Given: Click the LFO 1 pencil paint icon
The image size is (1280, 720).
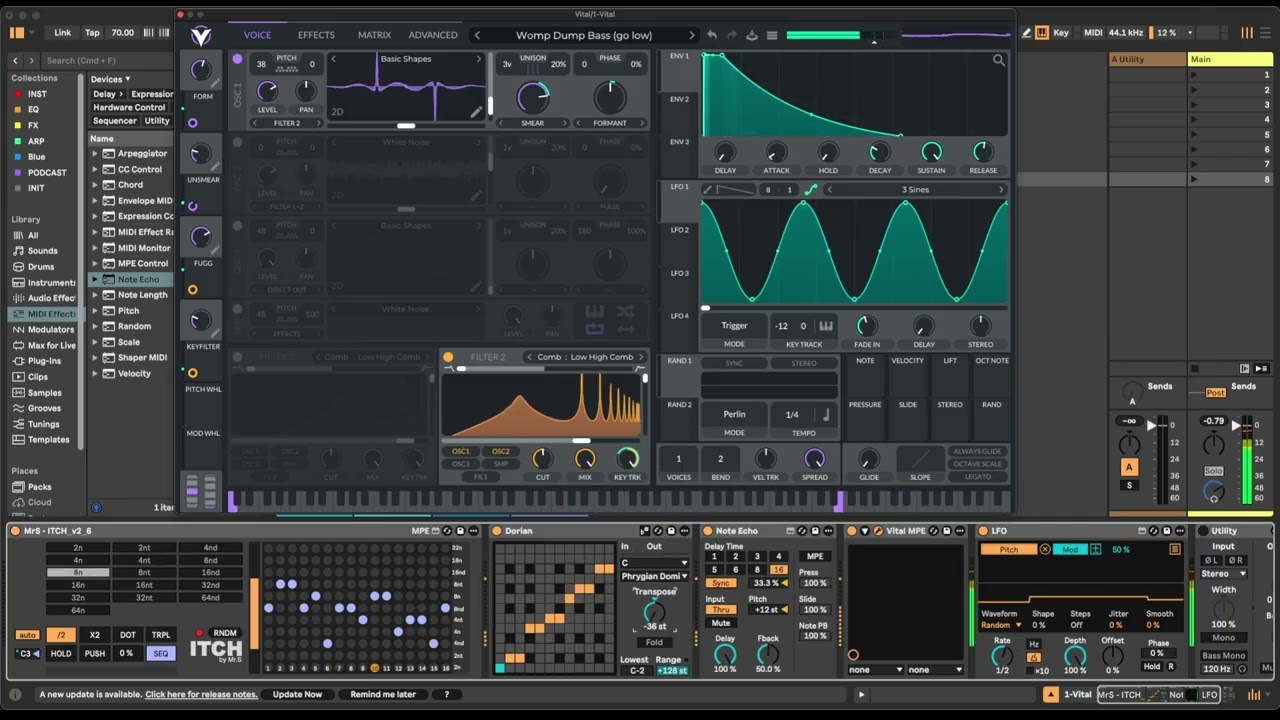Looking at the screenshot, I should pyautogui.click(x=708, y=190).
